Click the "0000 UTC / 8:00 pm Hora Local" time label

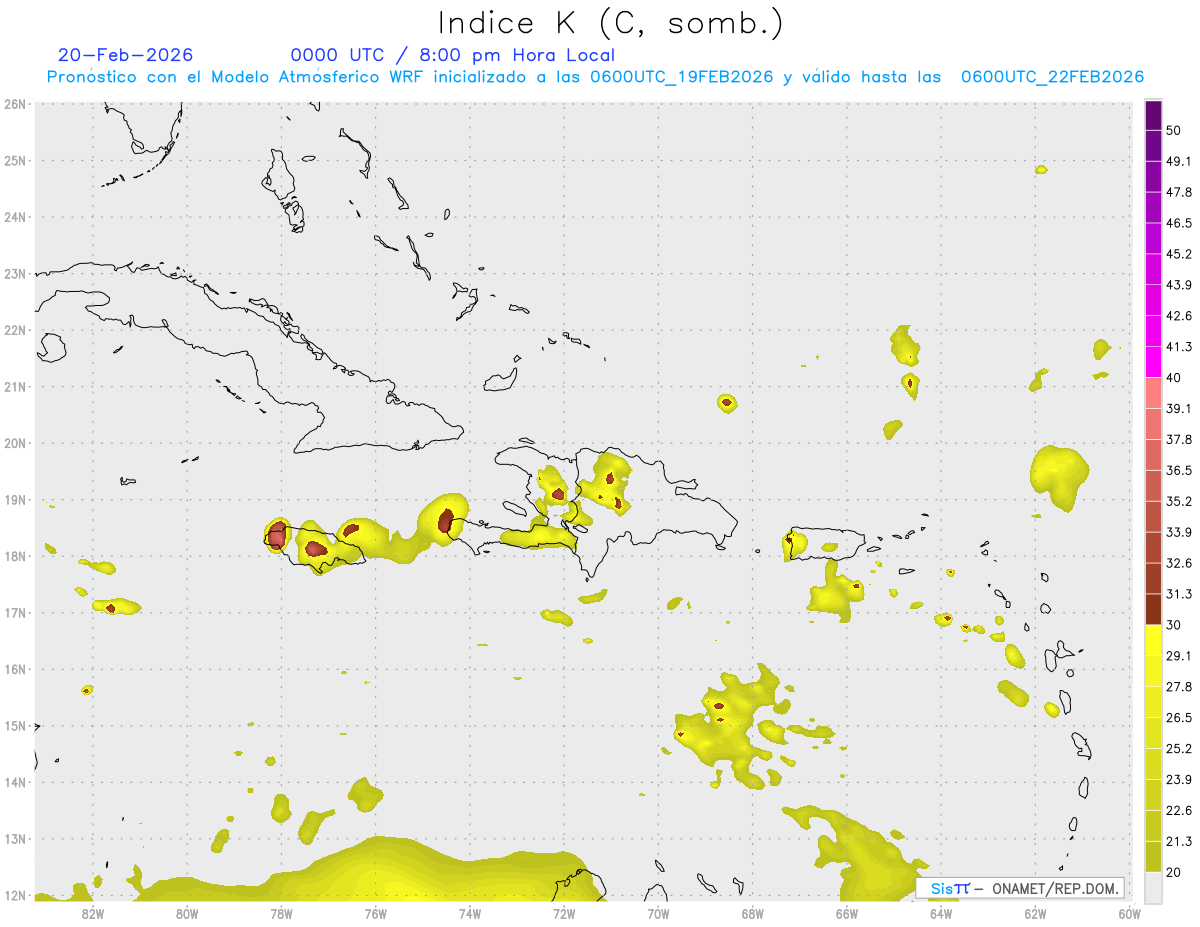[x=452, y=55]
